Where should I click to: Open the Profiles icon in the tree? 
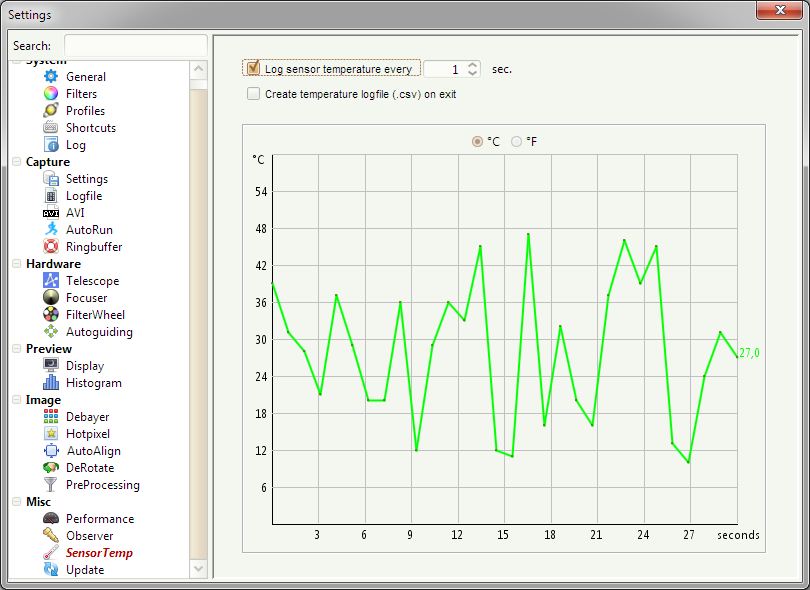51,111
